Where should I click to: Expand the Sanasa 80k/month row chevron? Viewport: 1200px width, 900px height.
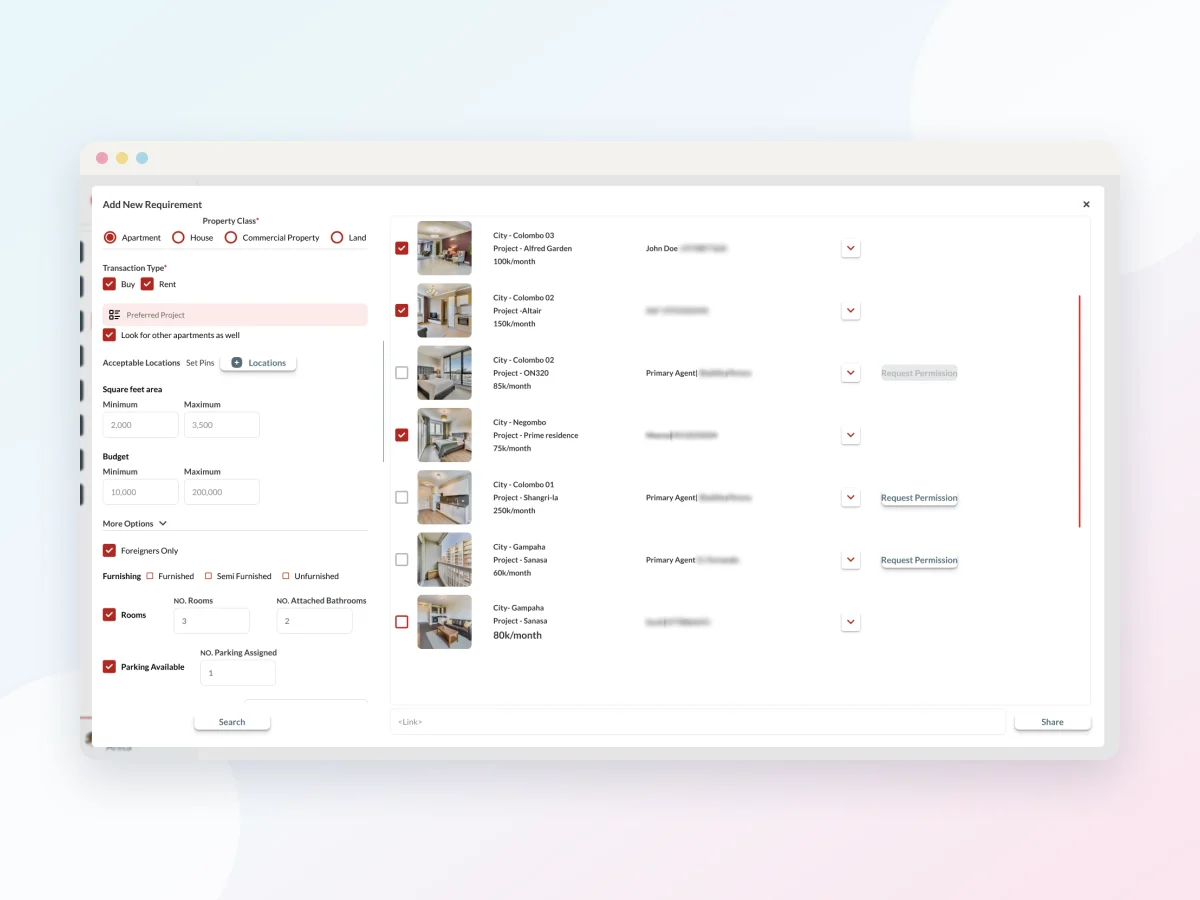pos(851,622)
